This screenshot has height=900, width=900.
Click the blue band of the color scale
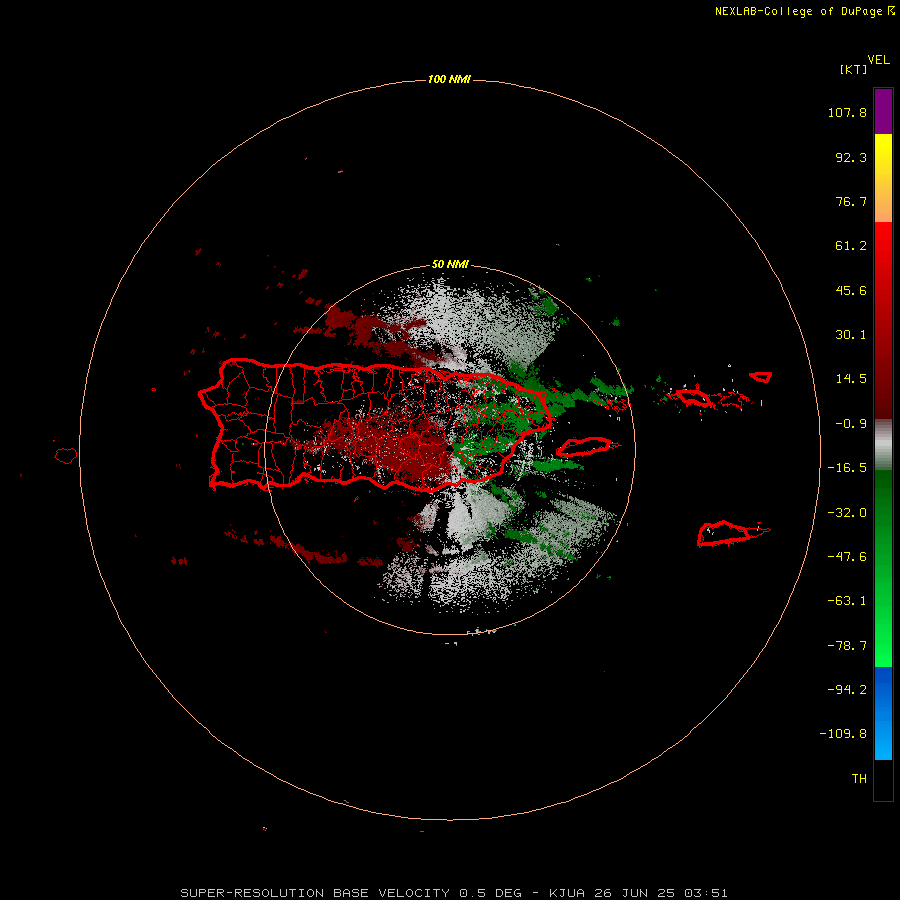[x=883, y=713]
